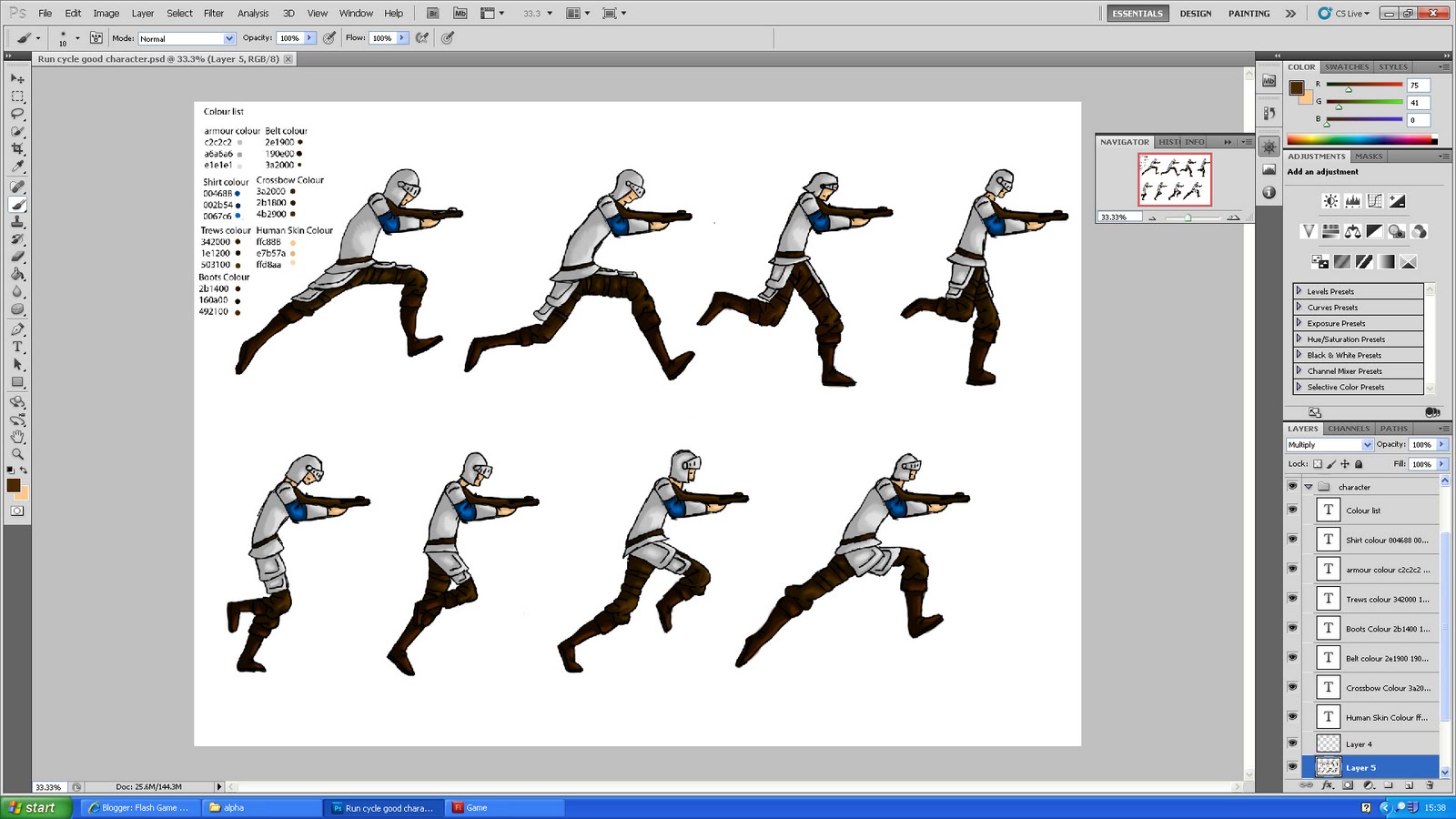Select the Brush tool in the toolbox

pos(17,204)
